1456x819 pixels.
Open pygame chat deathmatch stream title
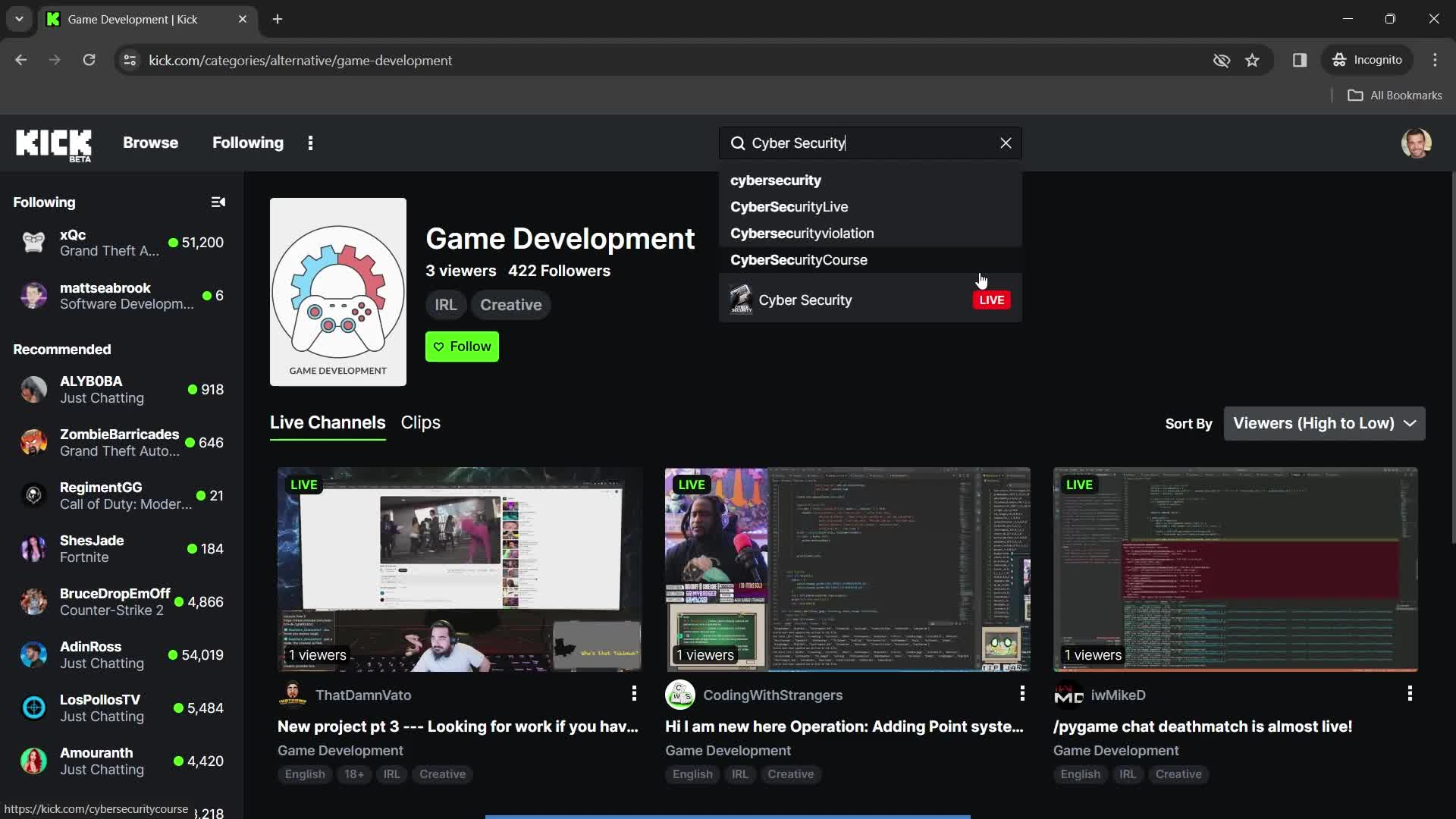click(x=1203, y=726)
